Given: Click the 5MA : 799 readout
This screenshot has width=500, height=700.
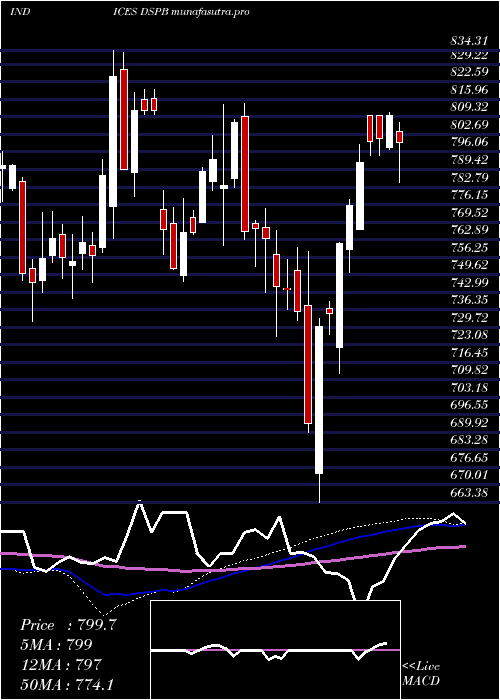Looking at the screenshot, I should 56,645.
